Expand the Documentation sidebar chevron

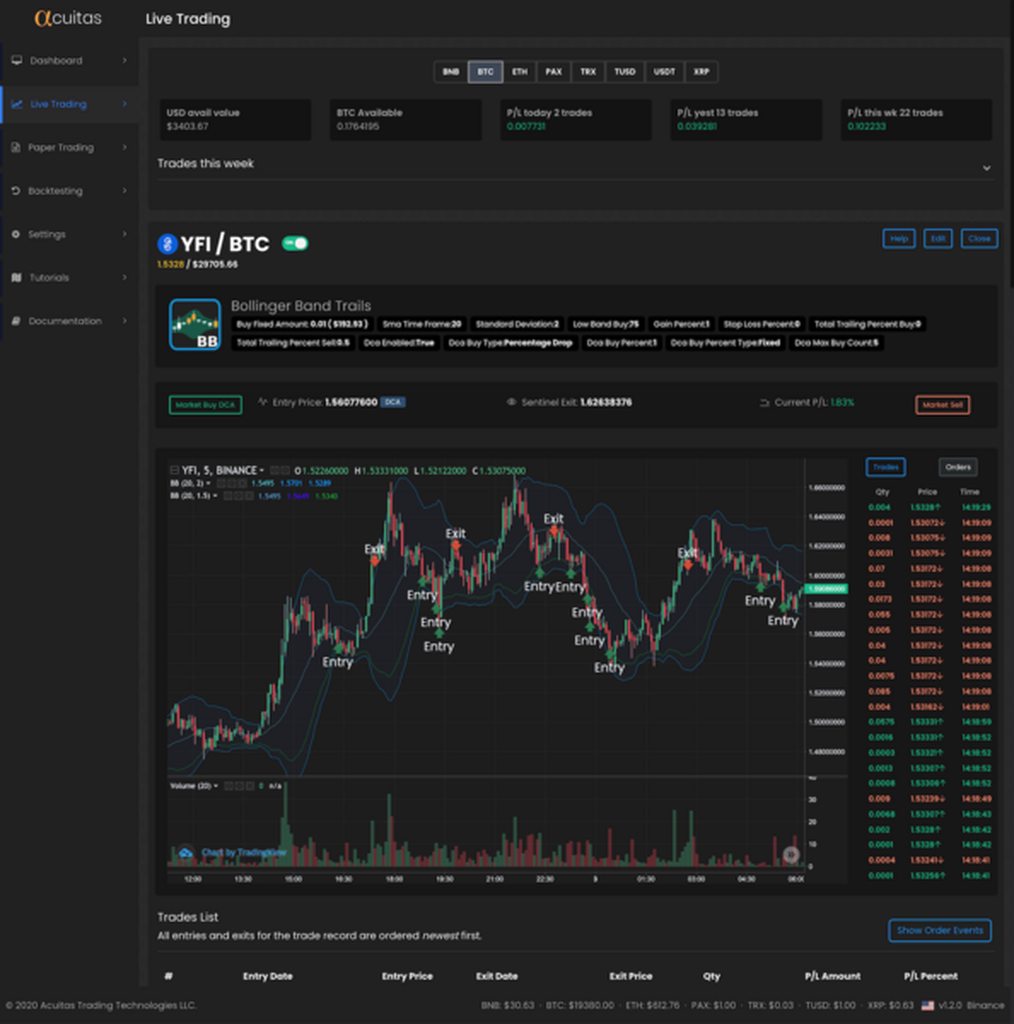pyautogui.click(x=125, y=321)
